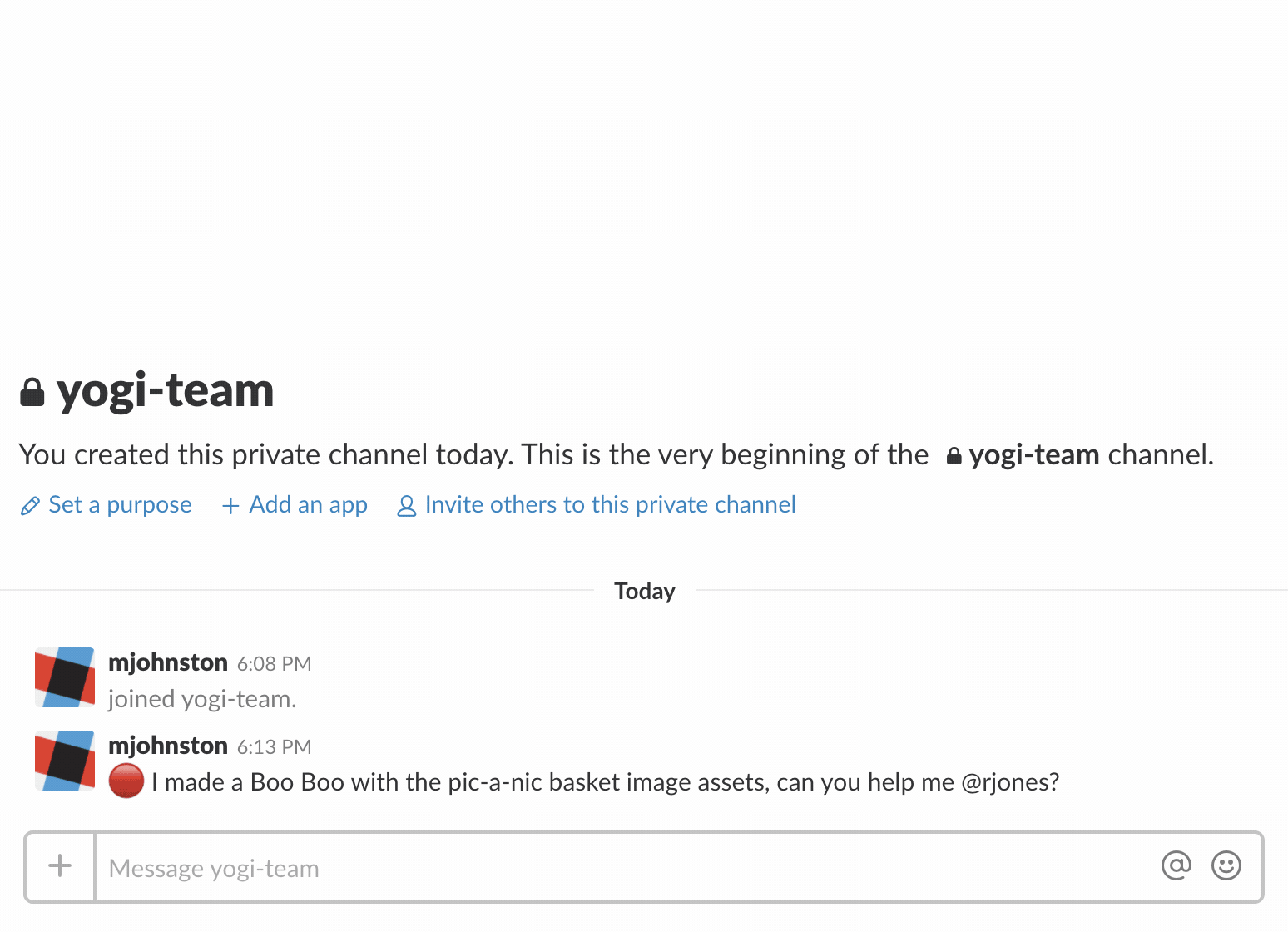Open mjohnston's avatar on the 6:13 PM message
The image size is (1288, 932).
tap(64, 761)
